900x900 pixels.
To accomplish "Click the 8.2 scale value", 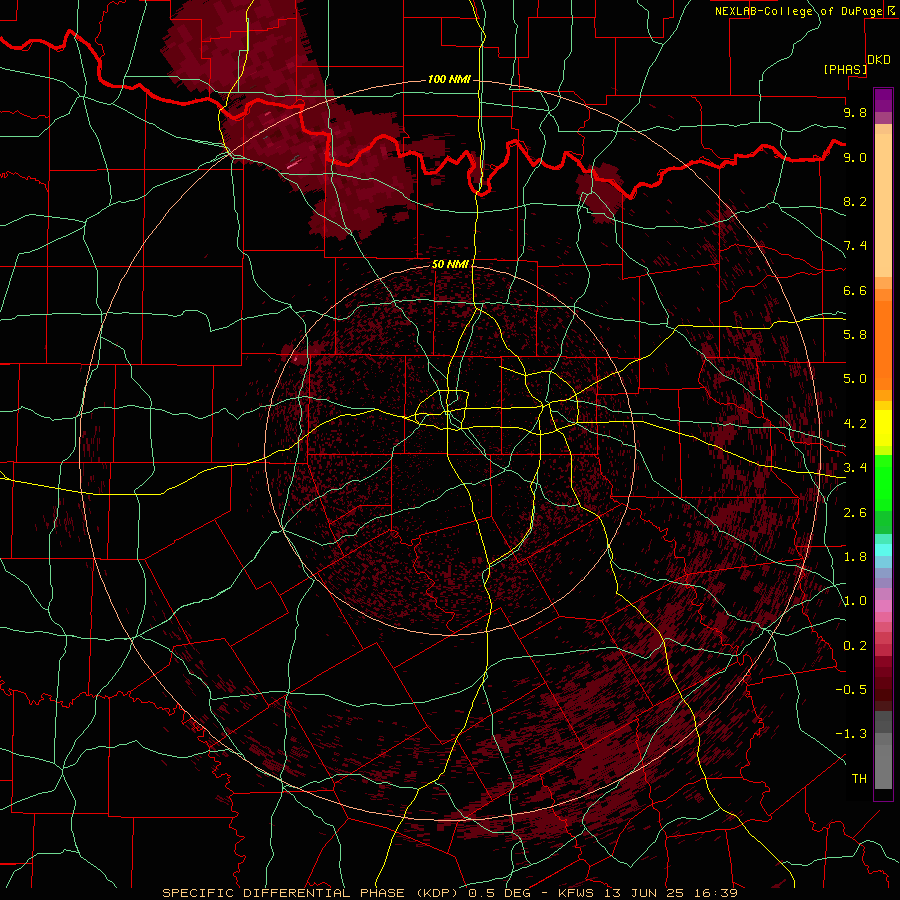I will 855,201.
